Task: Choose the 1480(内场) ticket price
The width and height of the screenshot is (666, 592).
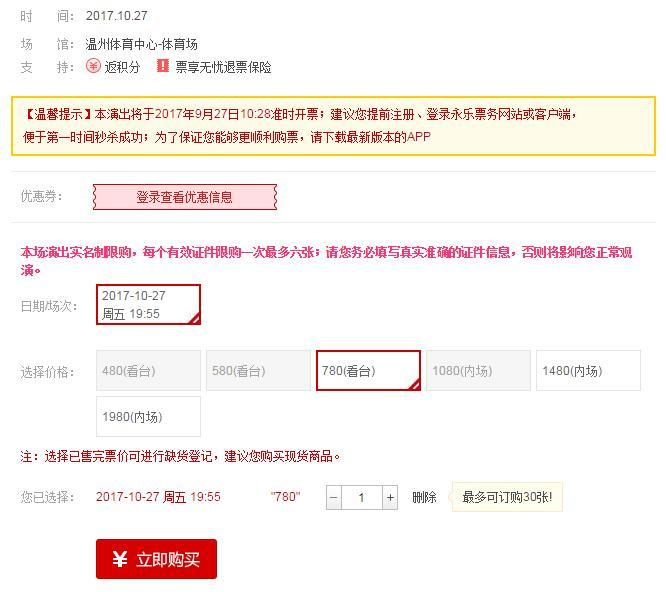Action: (x=588, y=371)
